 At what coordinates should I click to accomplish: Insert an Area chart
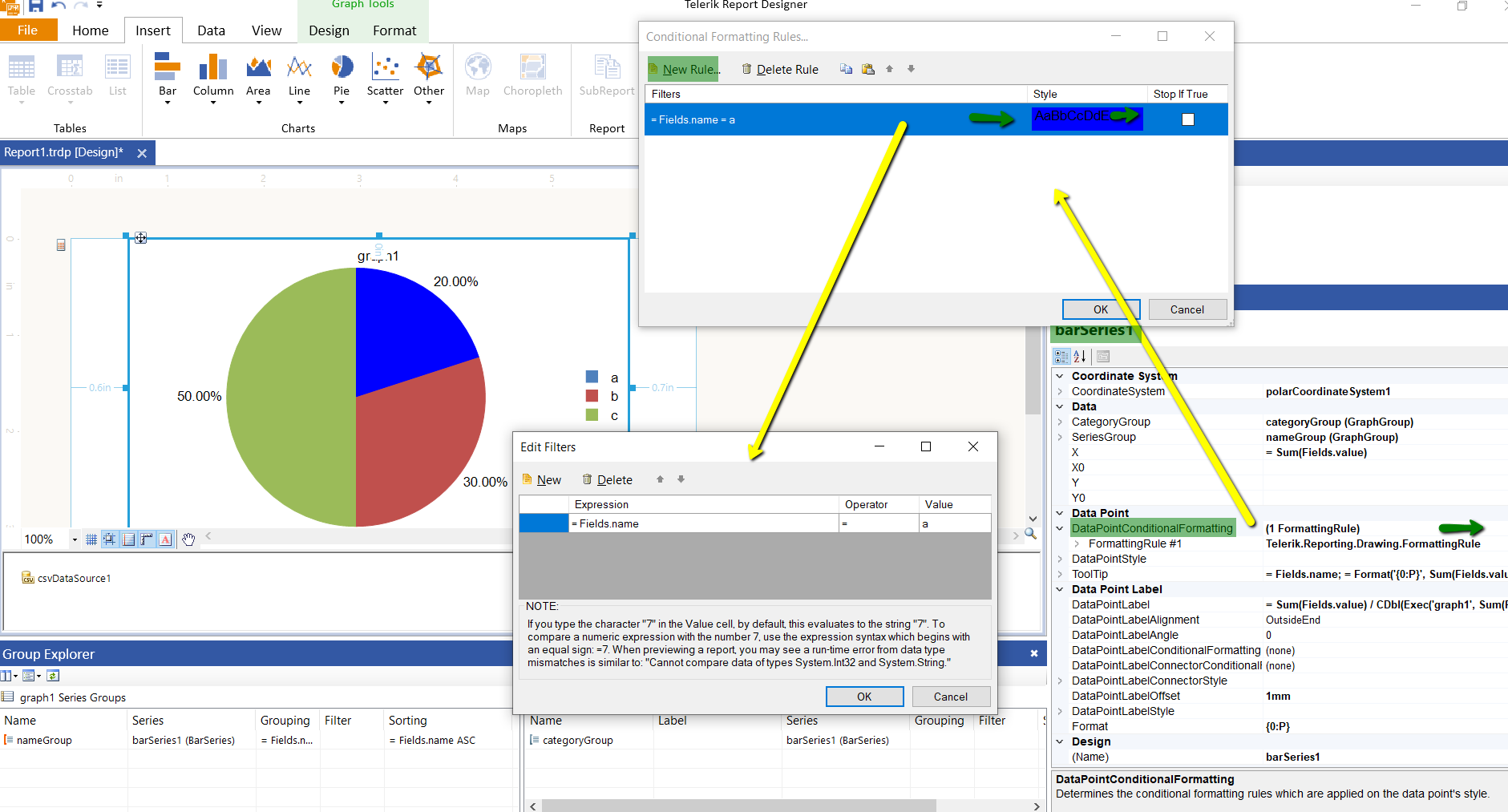tap(258, 78)
